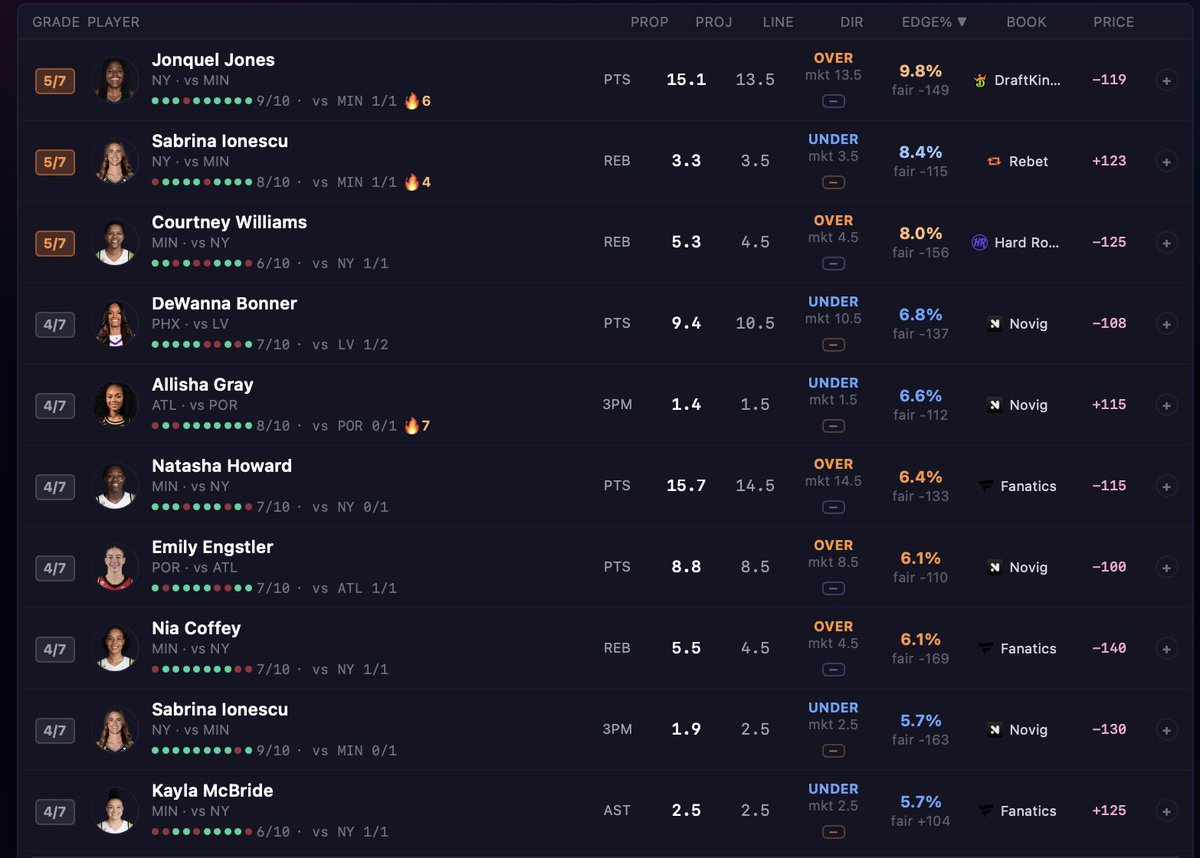Sort table by LINE column header
Image resolution: width=1200 pixels, height=858 pixels.
click(x=778, y=22)
